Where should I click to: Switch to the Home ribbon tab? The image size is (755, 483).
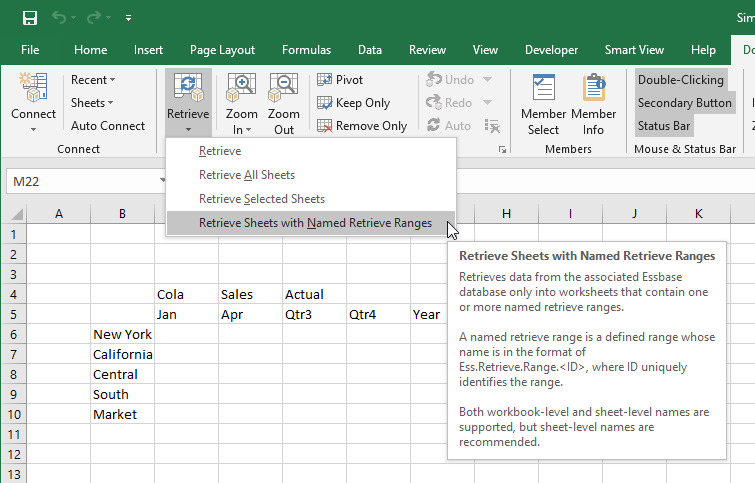point(91,50)
